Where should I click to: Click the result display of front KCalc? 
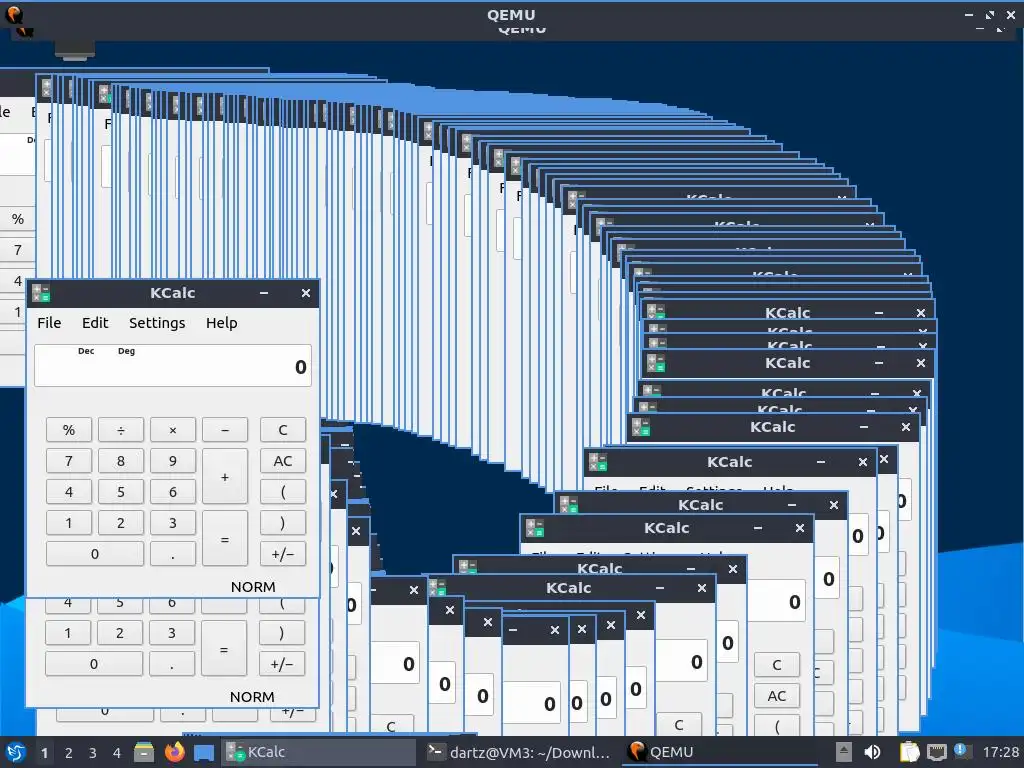coord(172,366)
